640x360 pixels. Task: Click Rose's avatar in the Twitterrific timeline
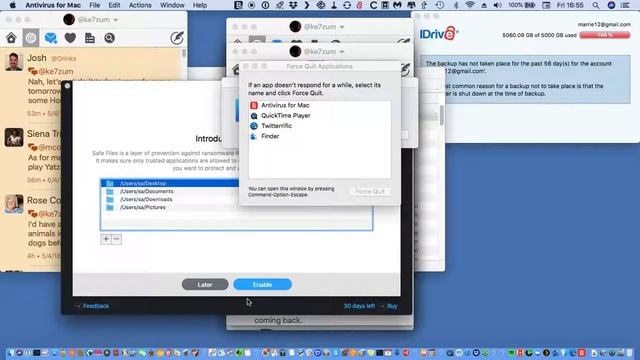tap(14, 204)
